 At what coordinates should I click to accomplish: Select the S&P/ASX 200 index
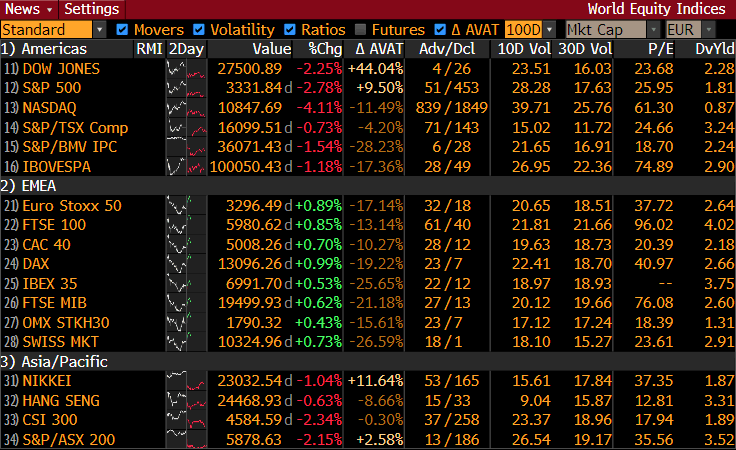click(x=69, y=439)
